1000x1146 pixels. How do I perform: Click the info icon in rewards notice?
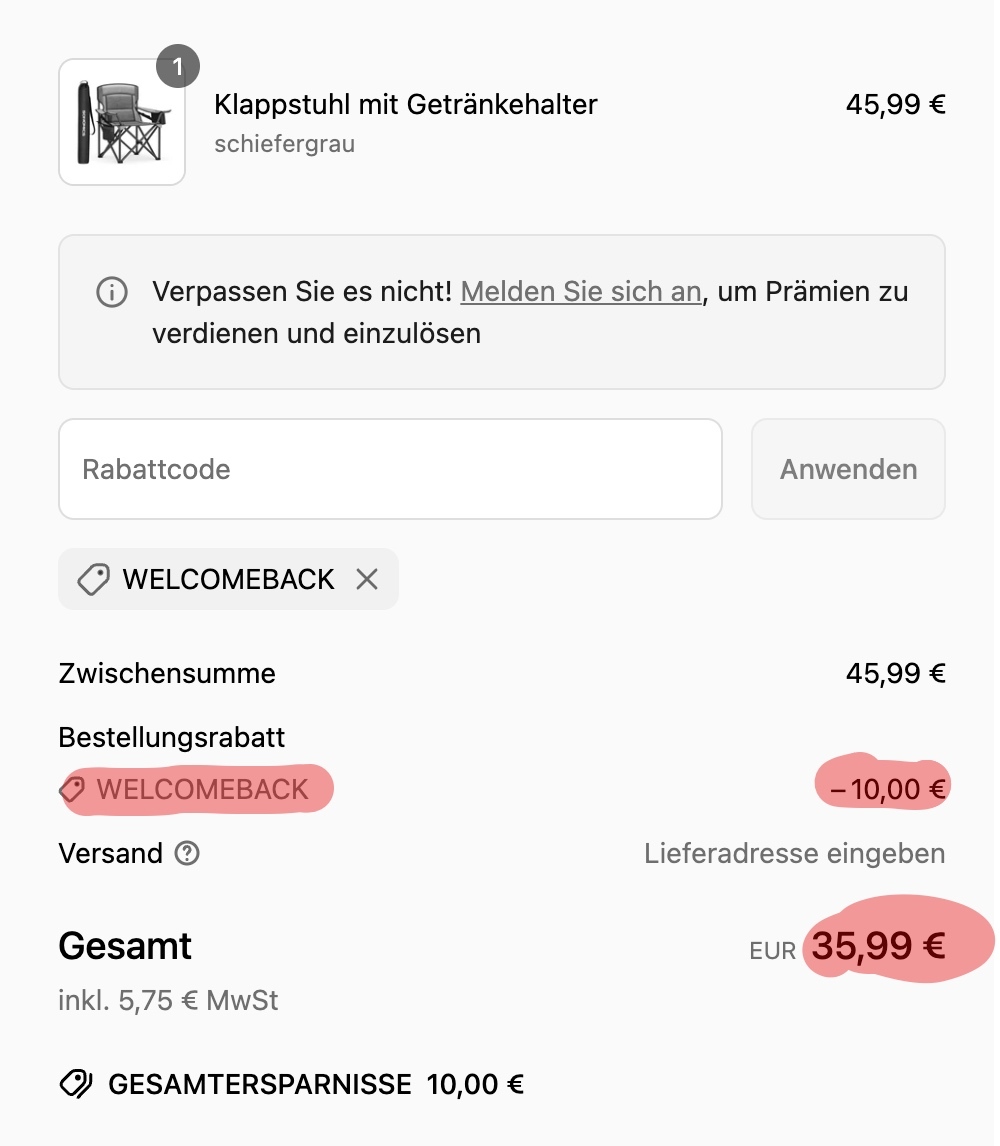coord(111,293)
